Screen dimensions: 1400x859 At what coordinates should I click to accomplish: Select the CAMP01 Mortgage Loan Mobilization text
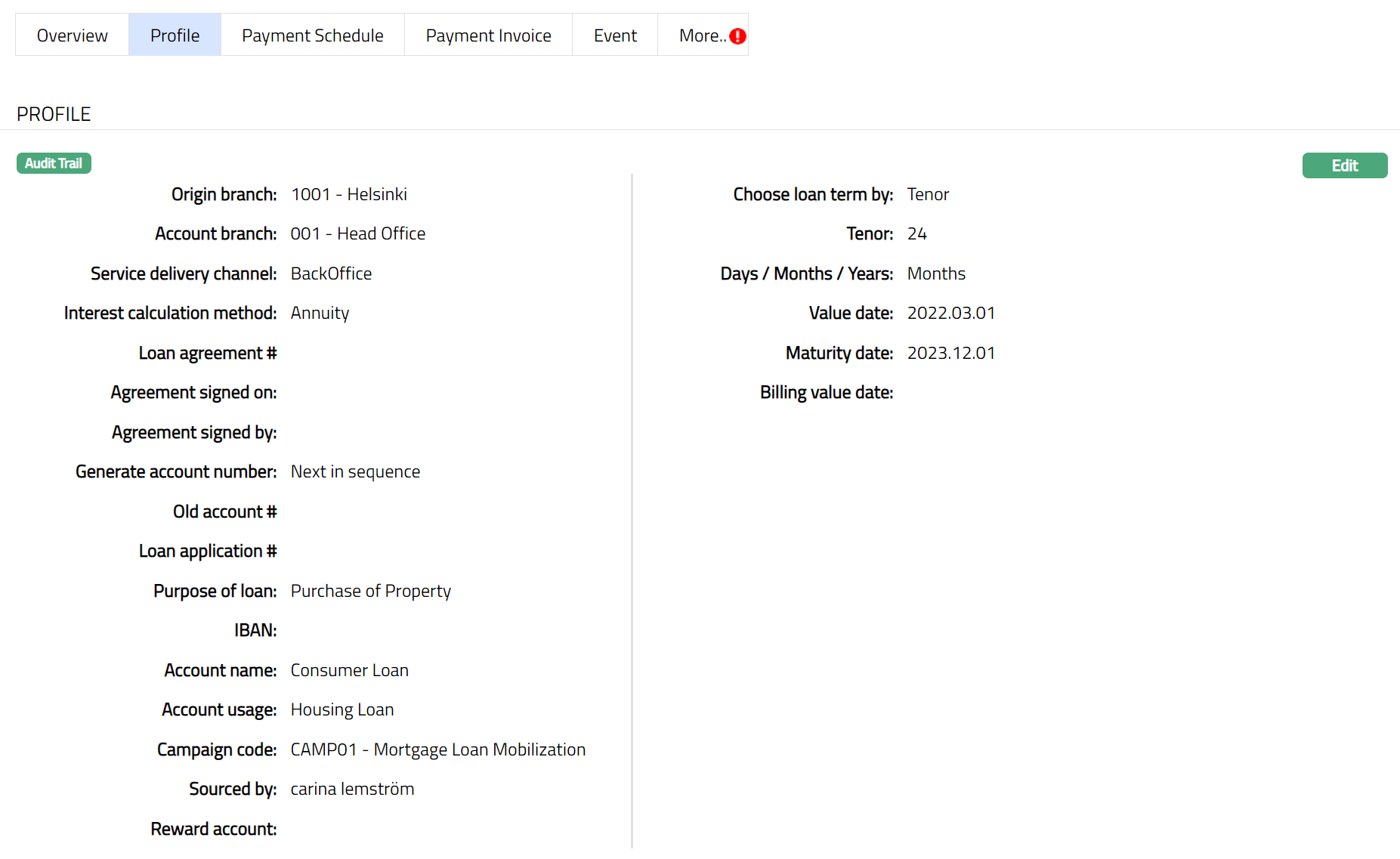point(437,749)
